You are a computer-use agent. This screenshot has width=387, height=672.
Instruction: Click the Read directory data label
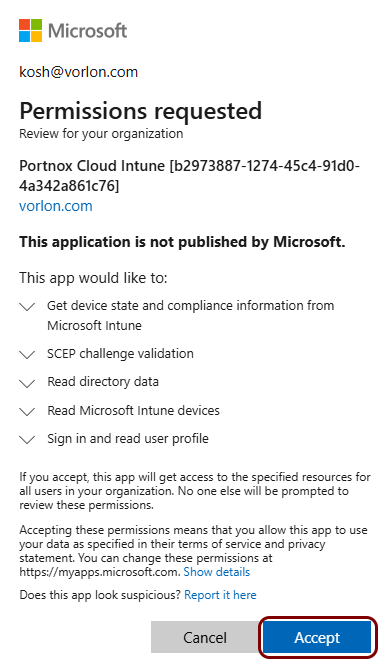[x=103, y=381]
